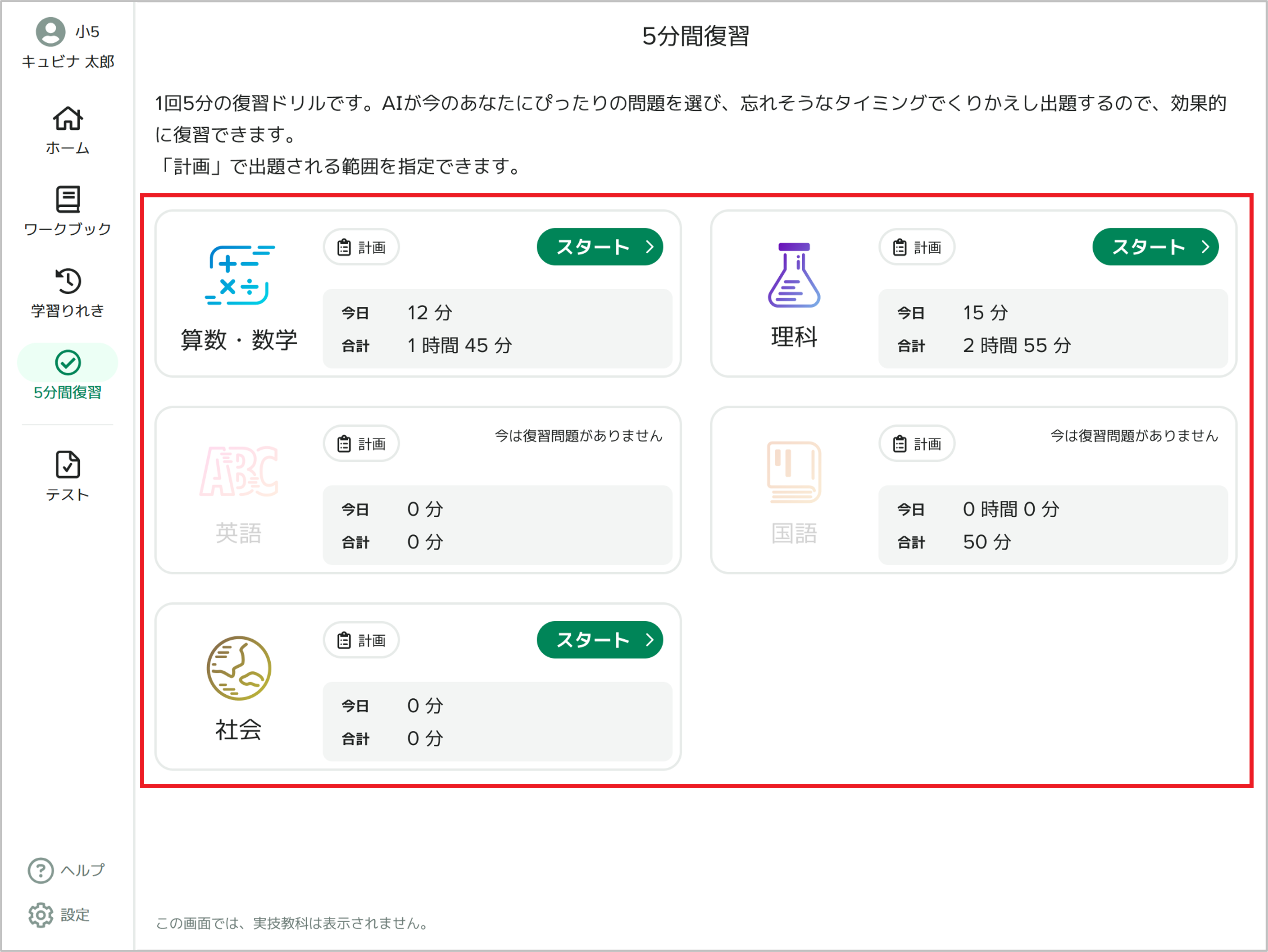Open 計画 for 国語

click(917, 443)
